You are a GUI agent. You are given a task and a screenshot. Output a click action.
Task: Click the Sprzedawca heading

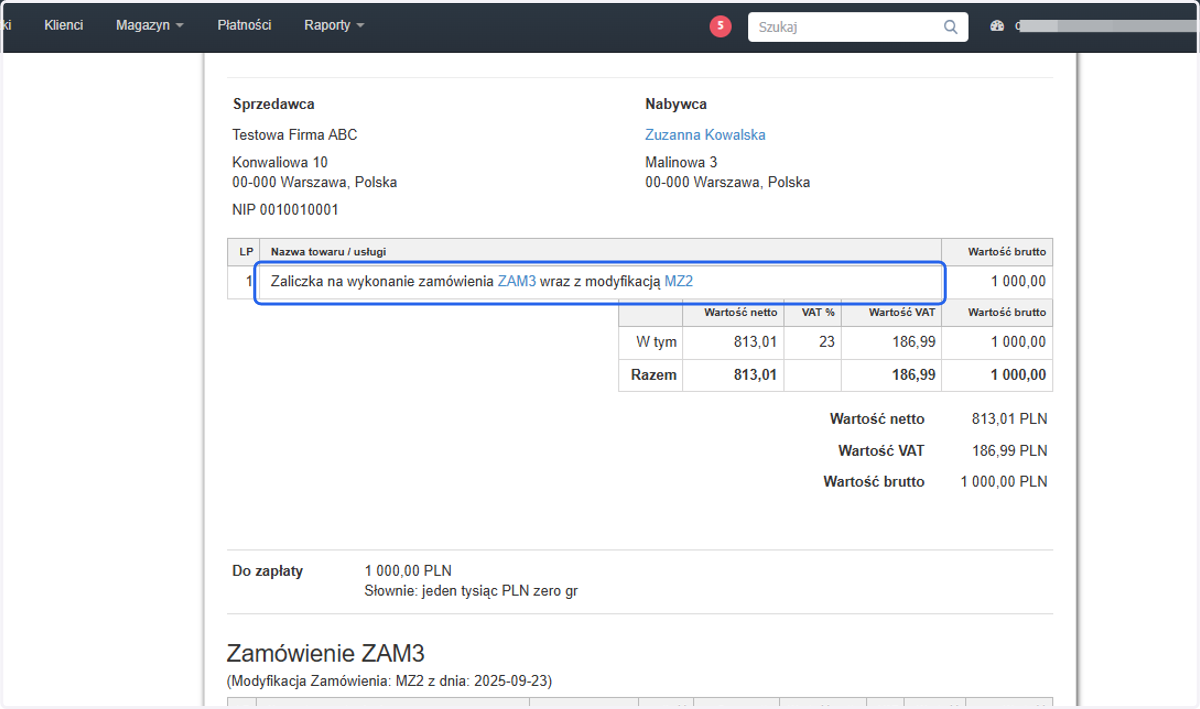coord(274,104)
